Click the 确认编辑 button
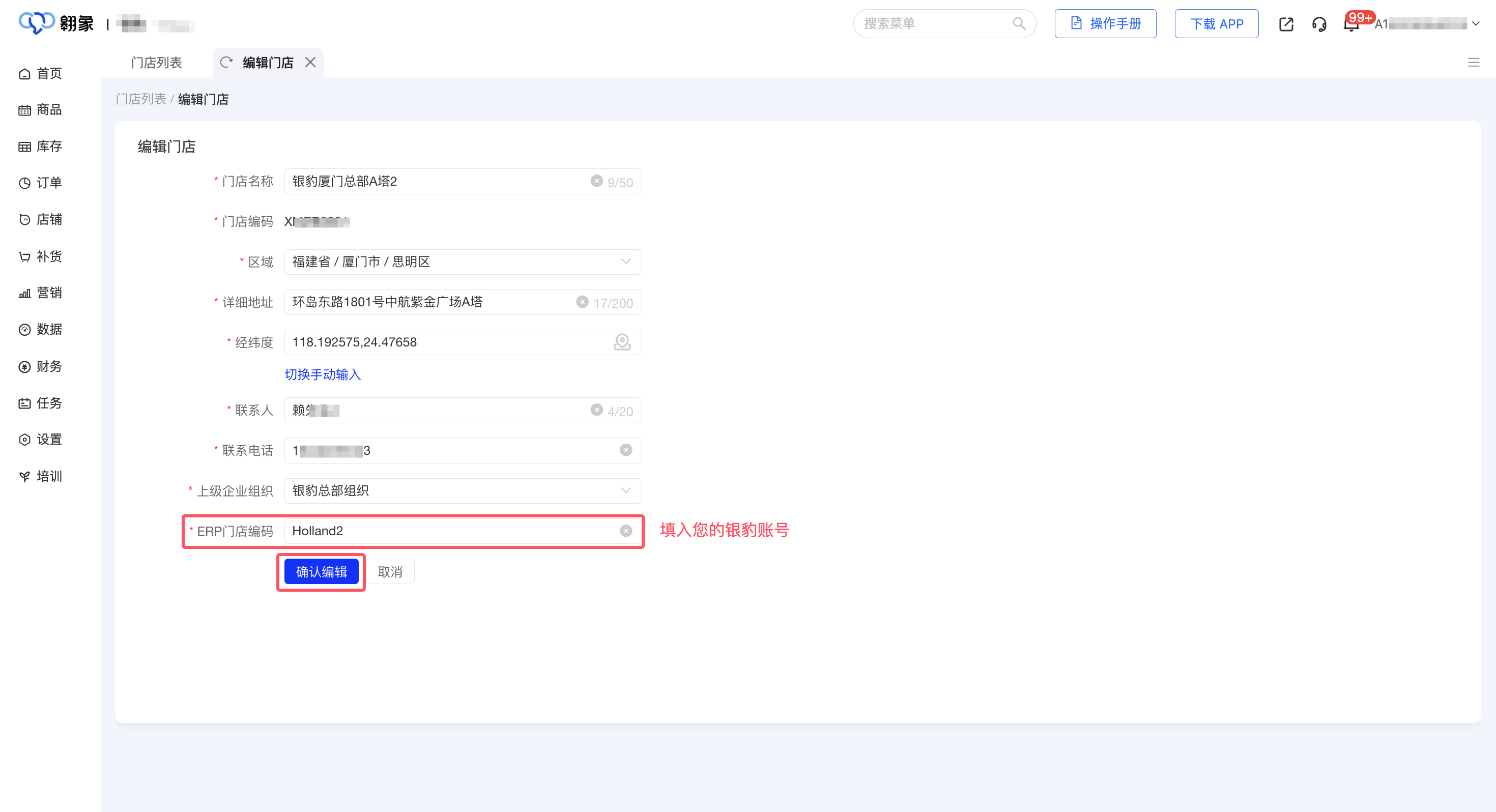 tap(321, 572)
